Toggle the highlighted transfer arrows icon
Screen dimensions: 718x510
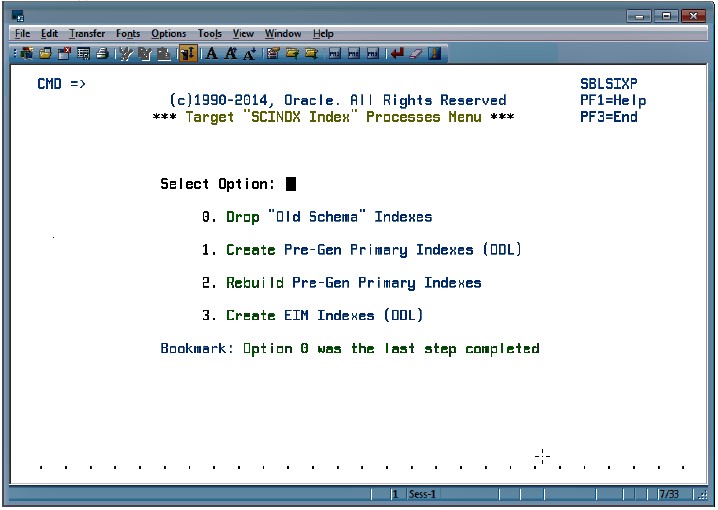pyautogui.click(x=188, y=54)
